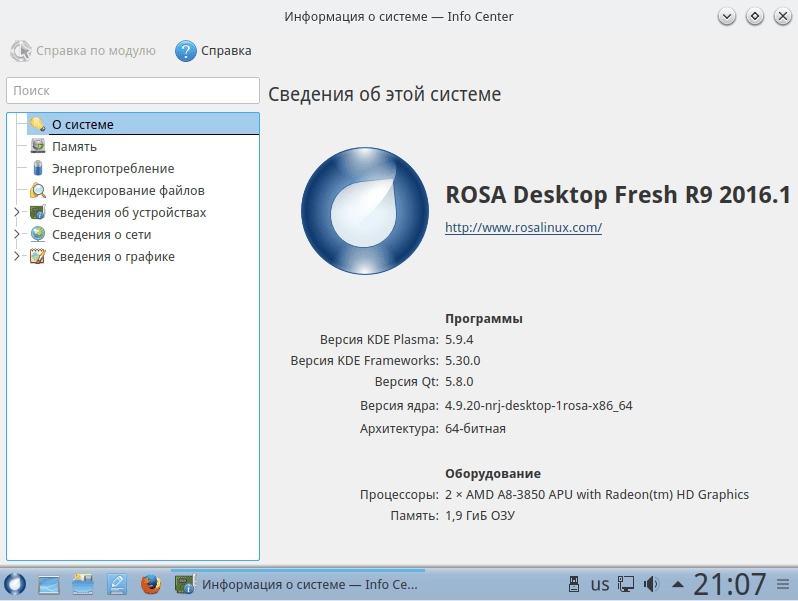Launch Firefox from the taskbar
The width and height of the screenshot is (798, 601).
point(151,584)
